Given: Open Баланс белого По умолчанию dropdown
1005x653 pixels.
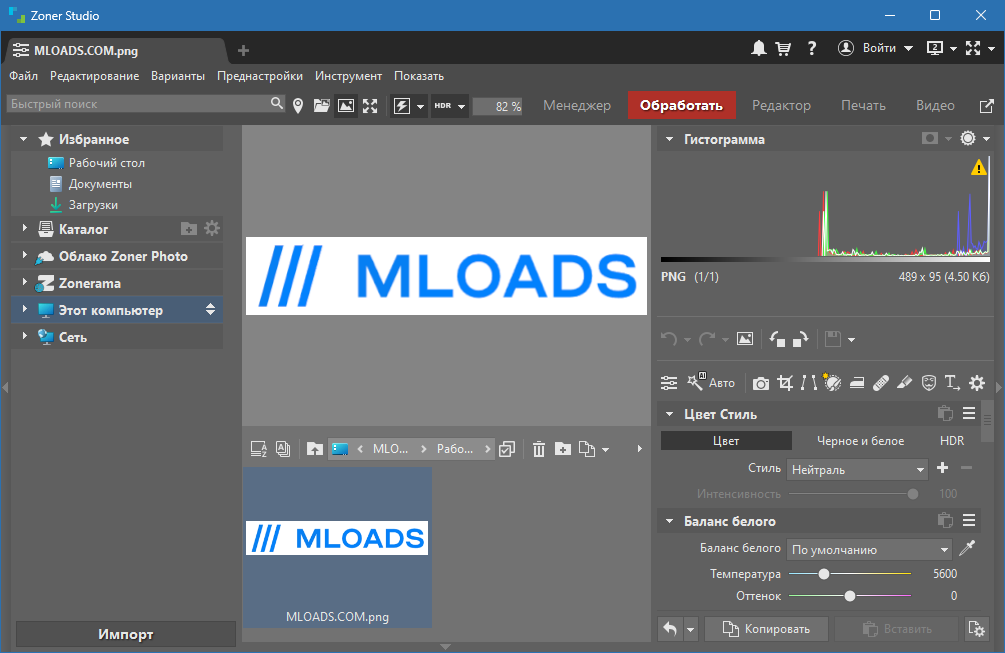Looking at the screenshot, I should tap(870, 550).
